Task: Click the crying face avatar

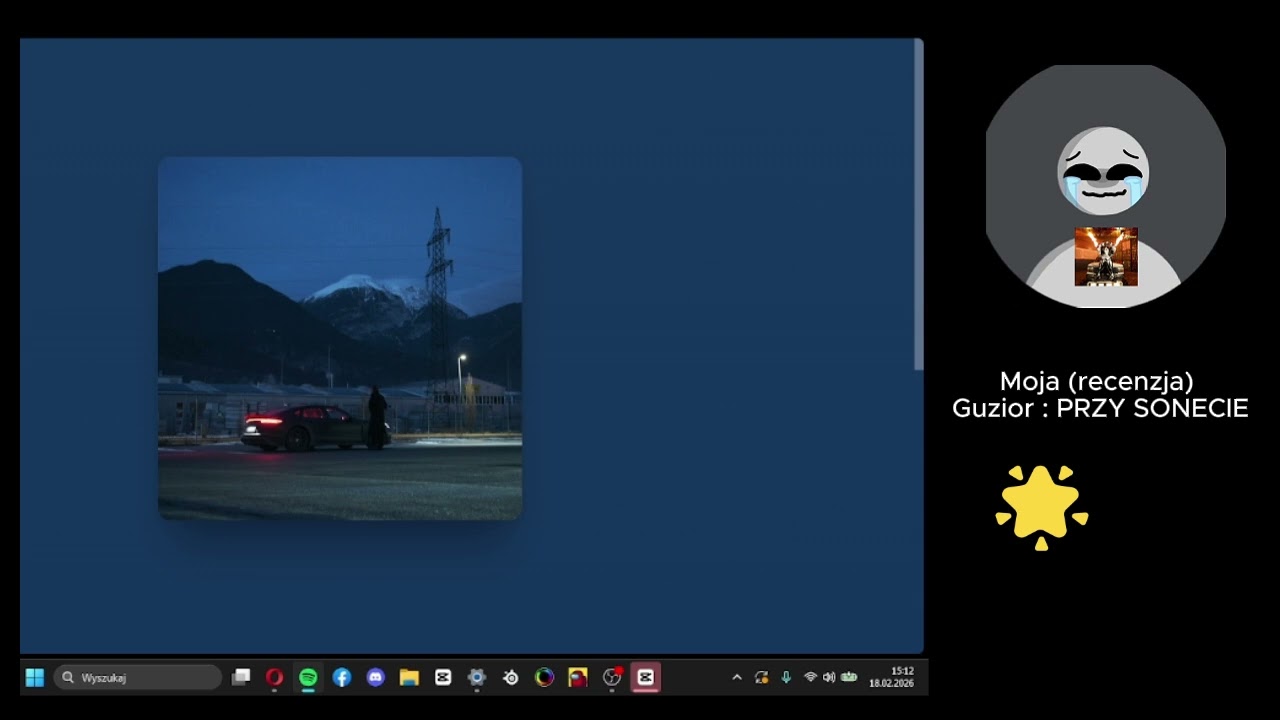Action: pyautogui.click(x=1105, y=187)
